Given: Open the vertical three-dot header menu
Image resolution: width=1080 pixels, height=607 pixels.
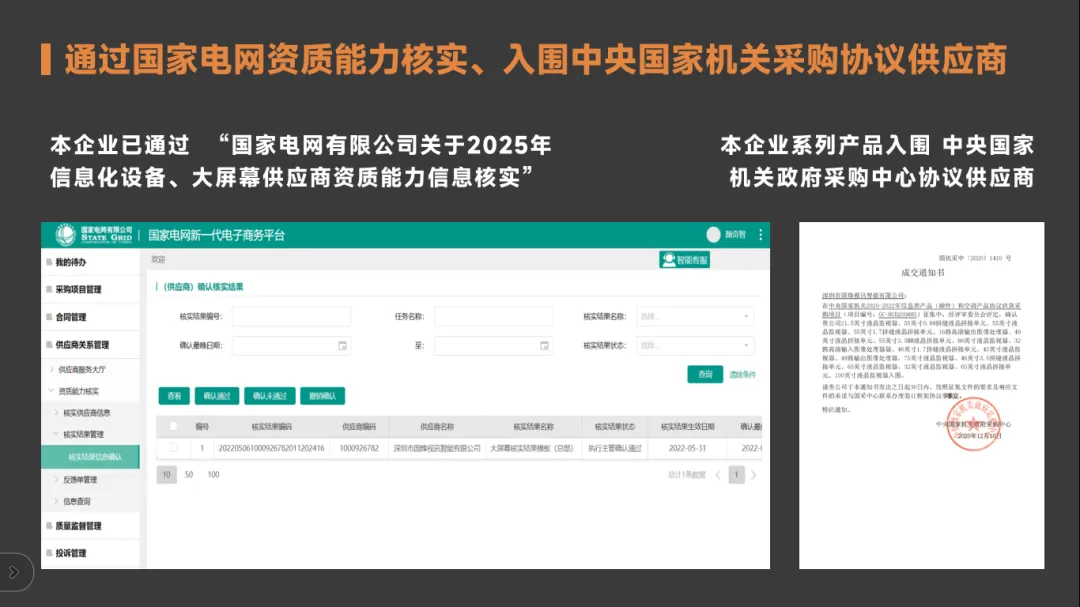Looking at the screenshot, I should (760, 235).
